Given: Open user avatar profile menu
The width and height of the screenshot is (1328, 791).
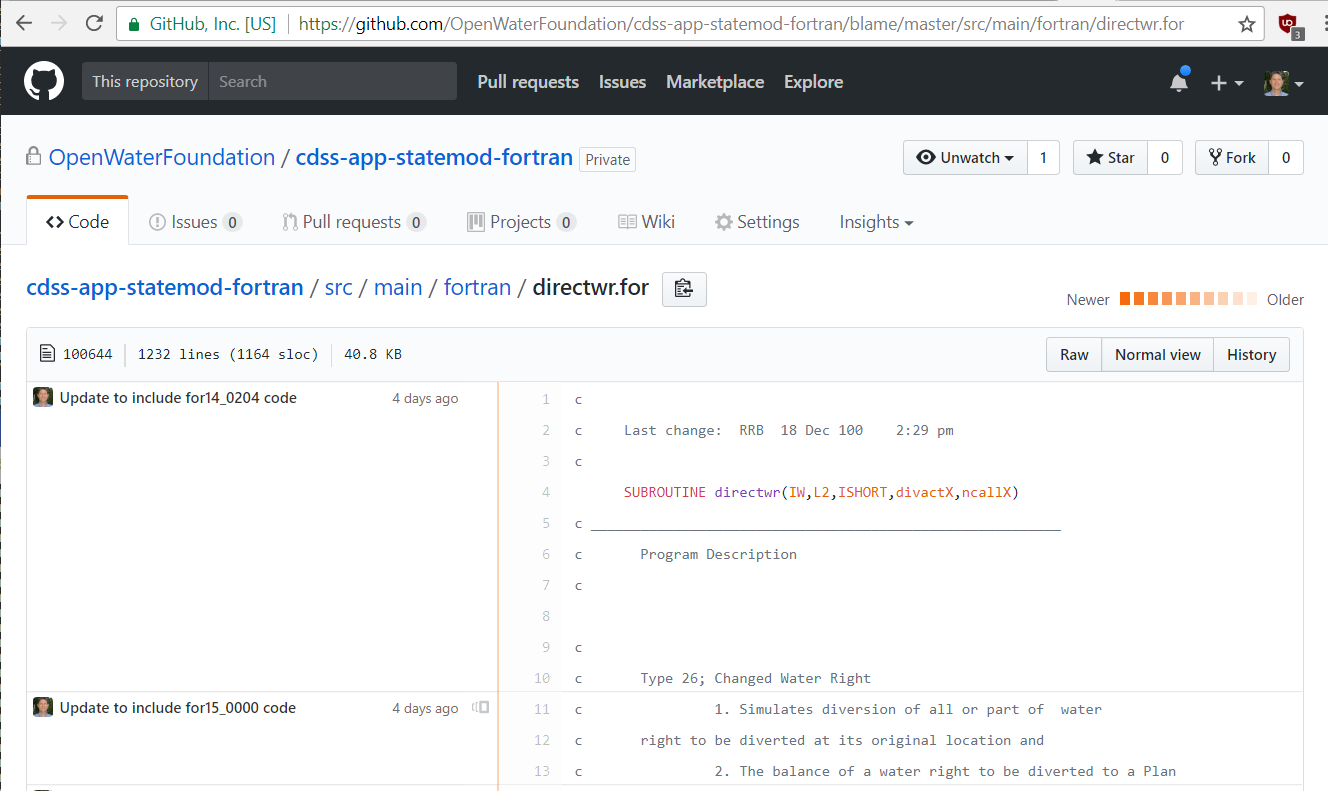Looking at the screenshot, I should 1284,83.
